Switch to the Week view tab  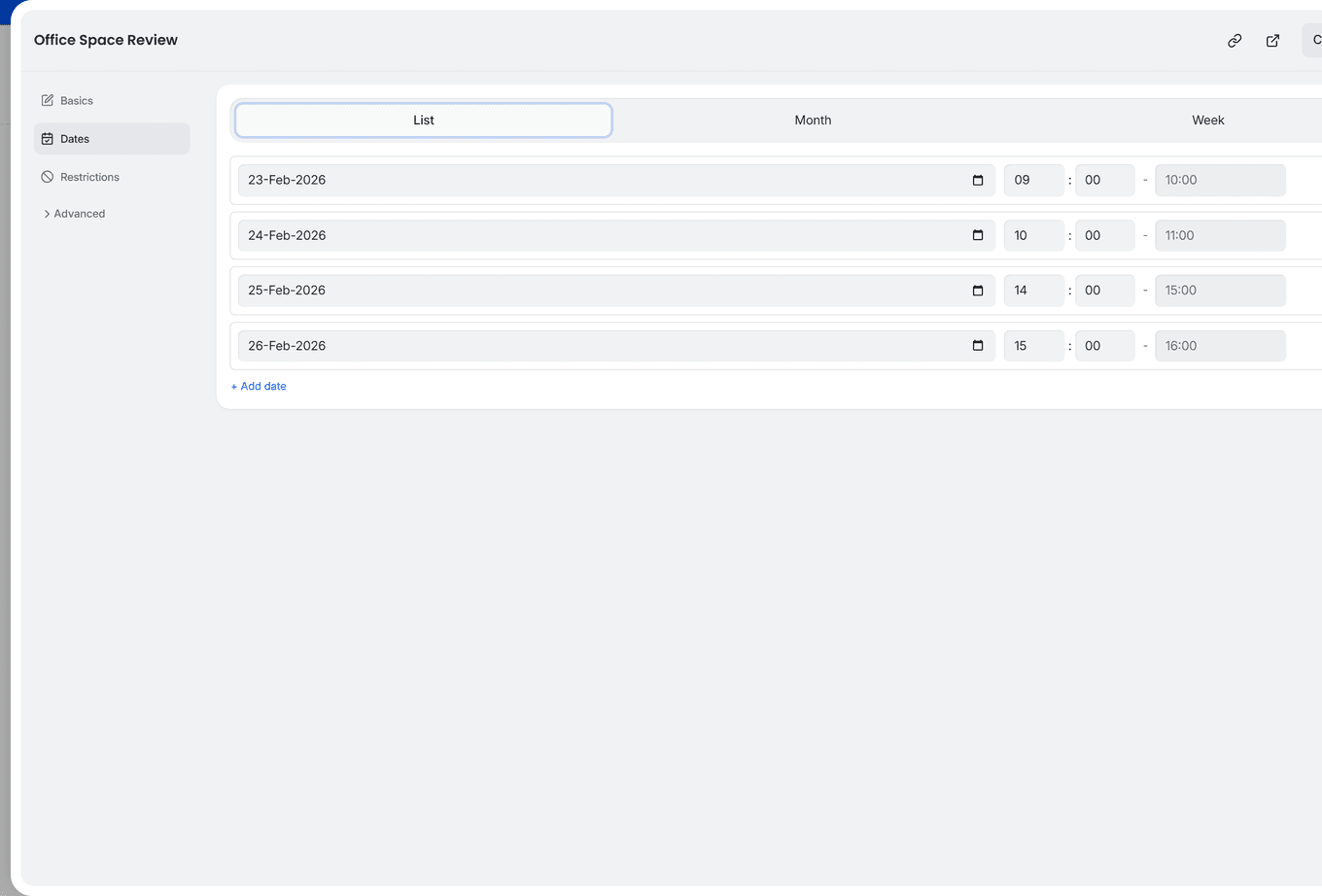pos(1207,120)
